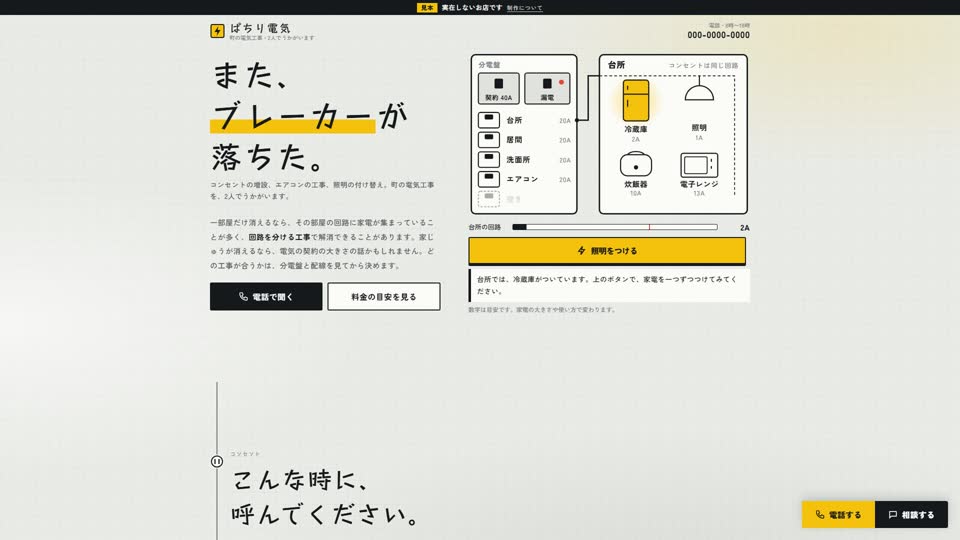This screenshot has height=540, width=960.
Task: Toggle the 居間 circuit breaker switch
Action: click(x=489, y=140)
